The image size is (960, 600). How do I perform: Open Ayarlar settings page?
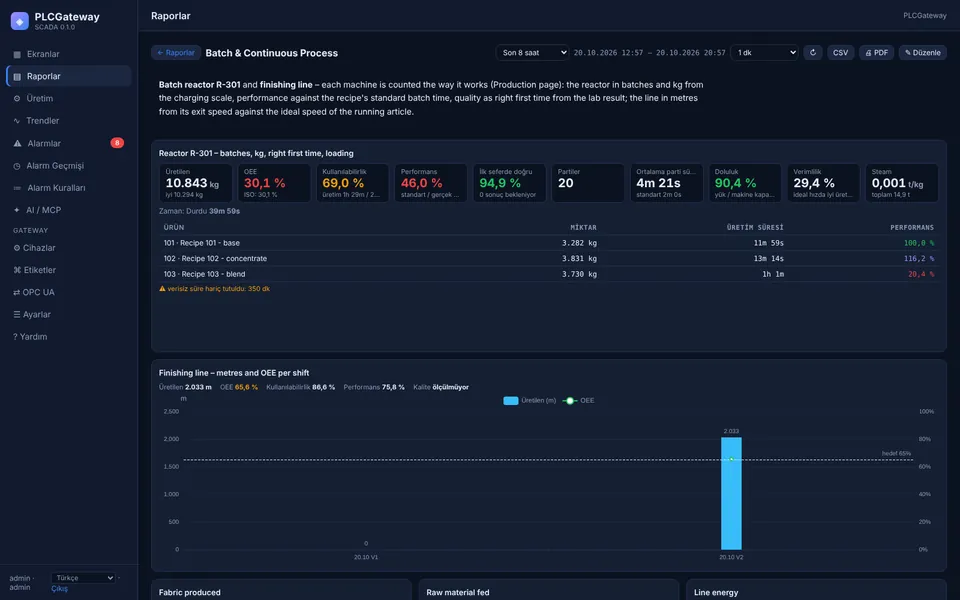pyautogui.click(x=69, y=315)
